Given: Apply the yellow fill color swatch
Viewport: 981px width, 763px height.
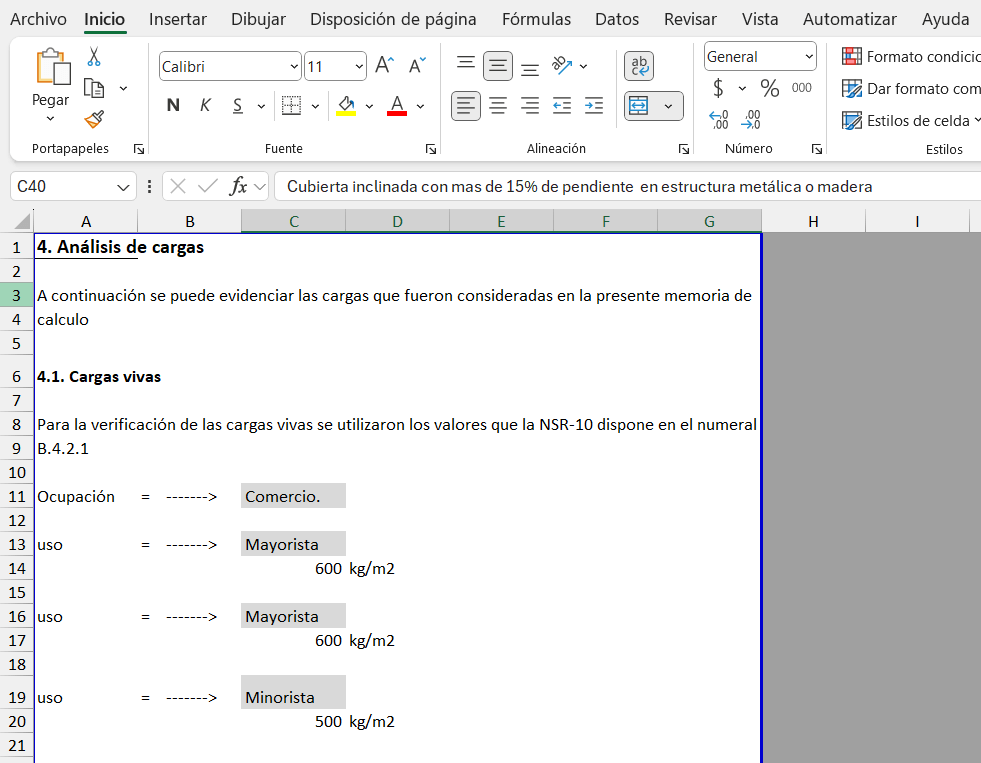Looking at the screenshot, I should click(x=346, y=106).
